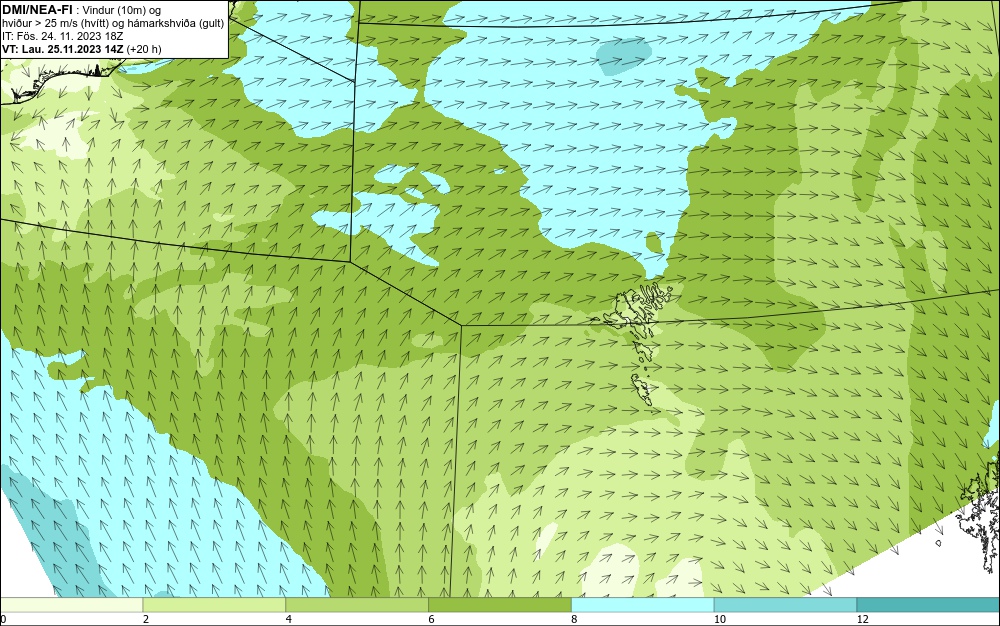Click the 'DMI/NEA-FI' title text

click(x=37, y=10)
